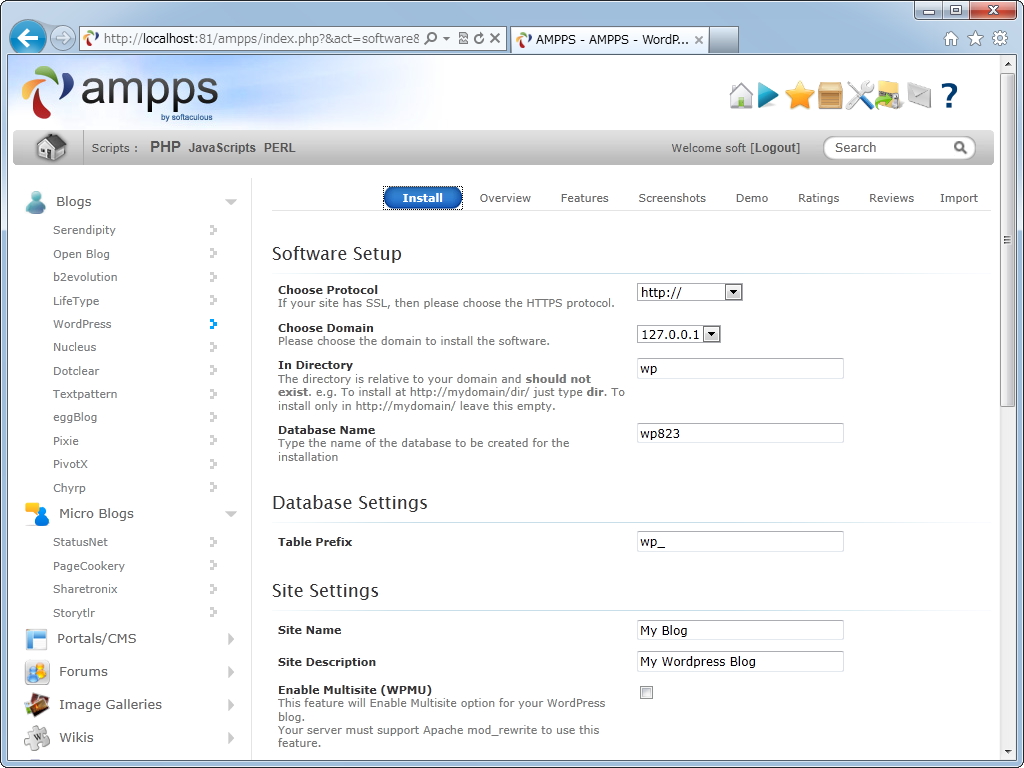Open the orange star ratings icon
This screenshot has height=768, width=1024.
[799, 96]
